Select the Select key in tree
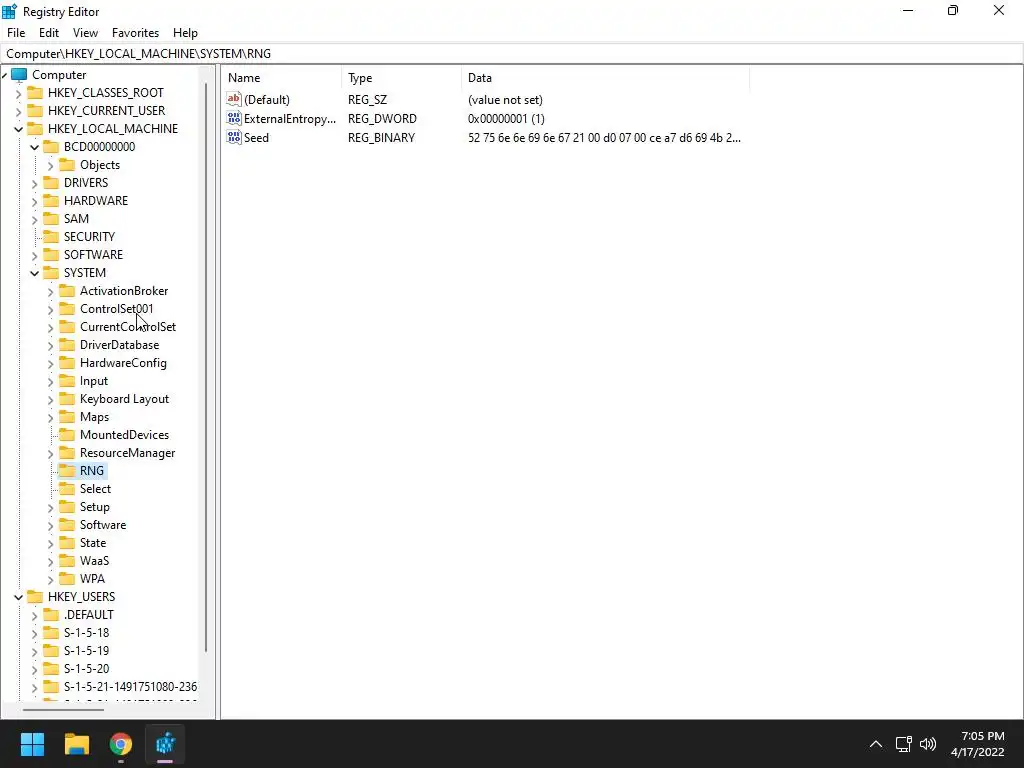 [x=95, y=488]
